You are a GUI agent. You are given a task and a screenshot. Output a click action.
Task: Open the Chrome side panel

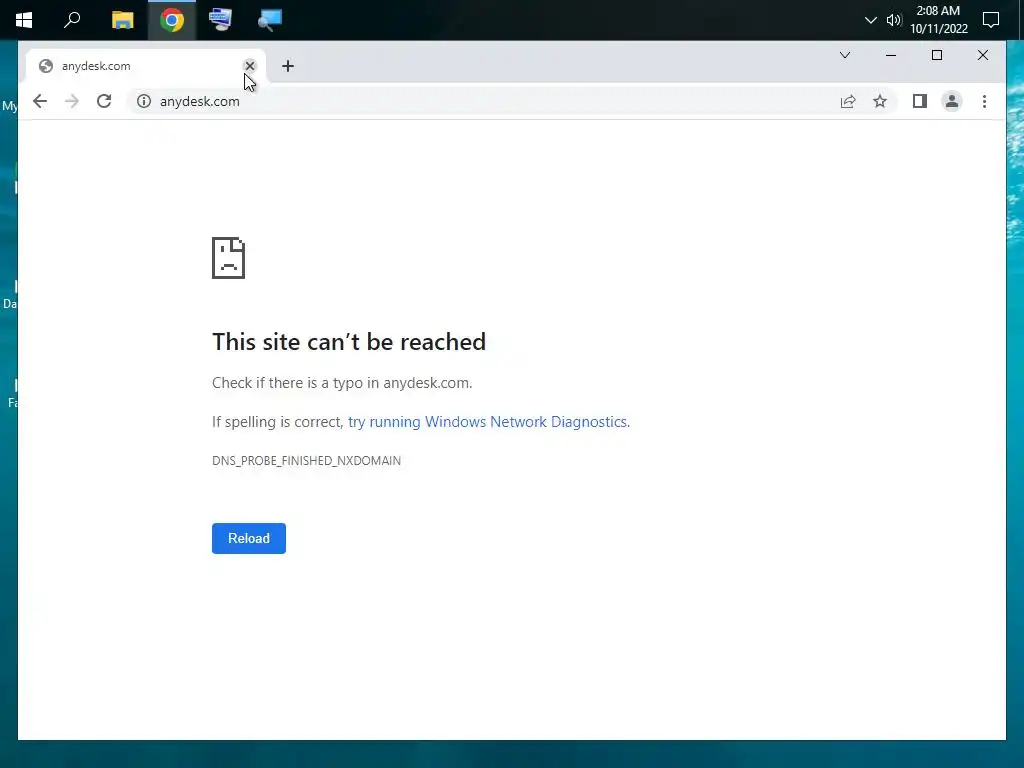click(x=920, y=101)
